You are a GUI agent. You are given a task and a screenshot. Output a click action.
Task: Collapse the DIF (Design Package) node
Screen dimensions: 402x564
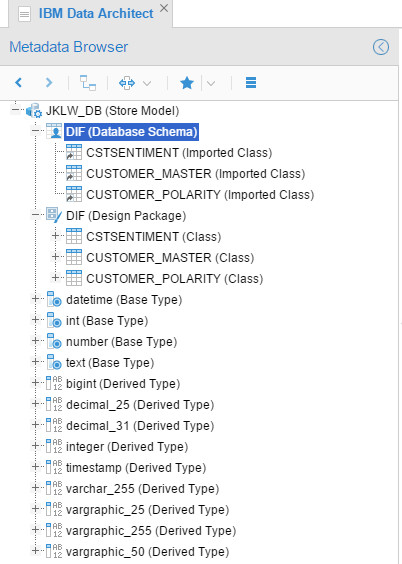(x=35, y=215)
